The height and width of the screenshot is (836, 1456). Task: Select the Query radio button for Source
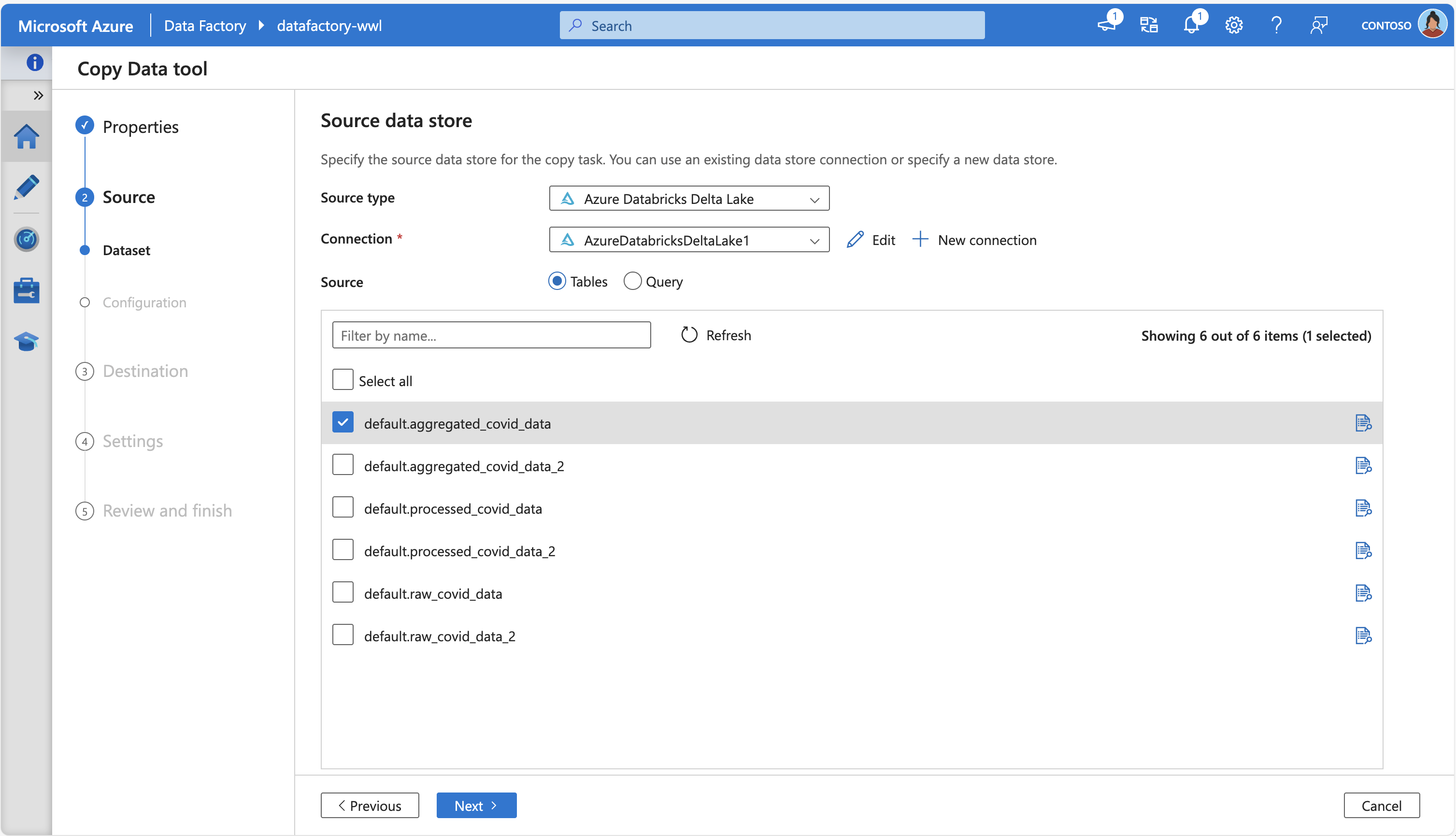(x=632, y=281)
